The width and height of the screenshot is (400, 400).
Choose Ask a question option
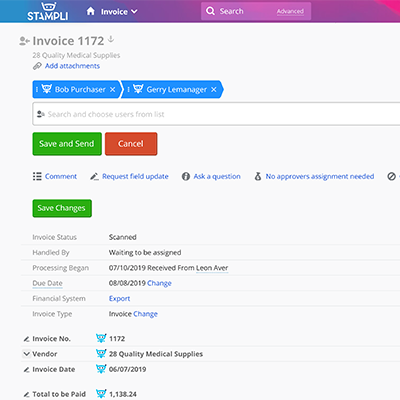[217, 176]
